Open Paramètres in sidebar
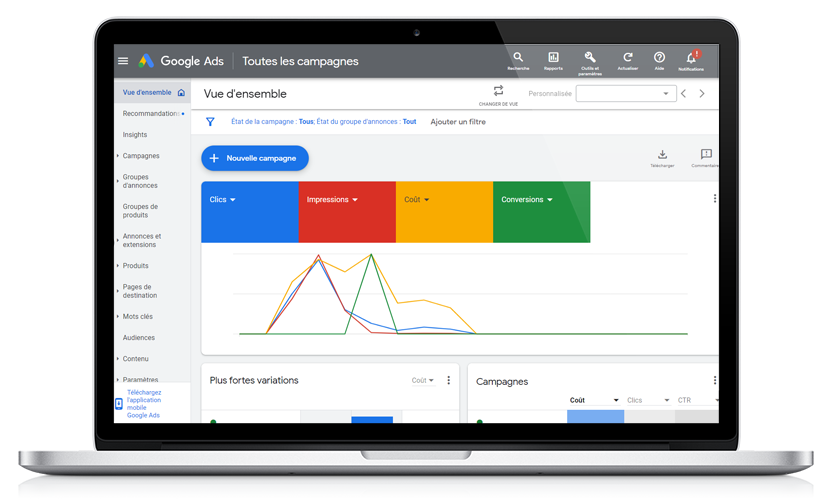Viewport: 833px width, 500px height. 140,379
